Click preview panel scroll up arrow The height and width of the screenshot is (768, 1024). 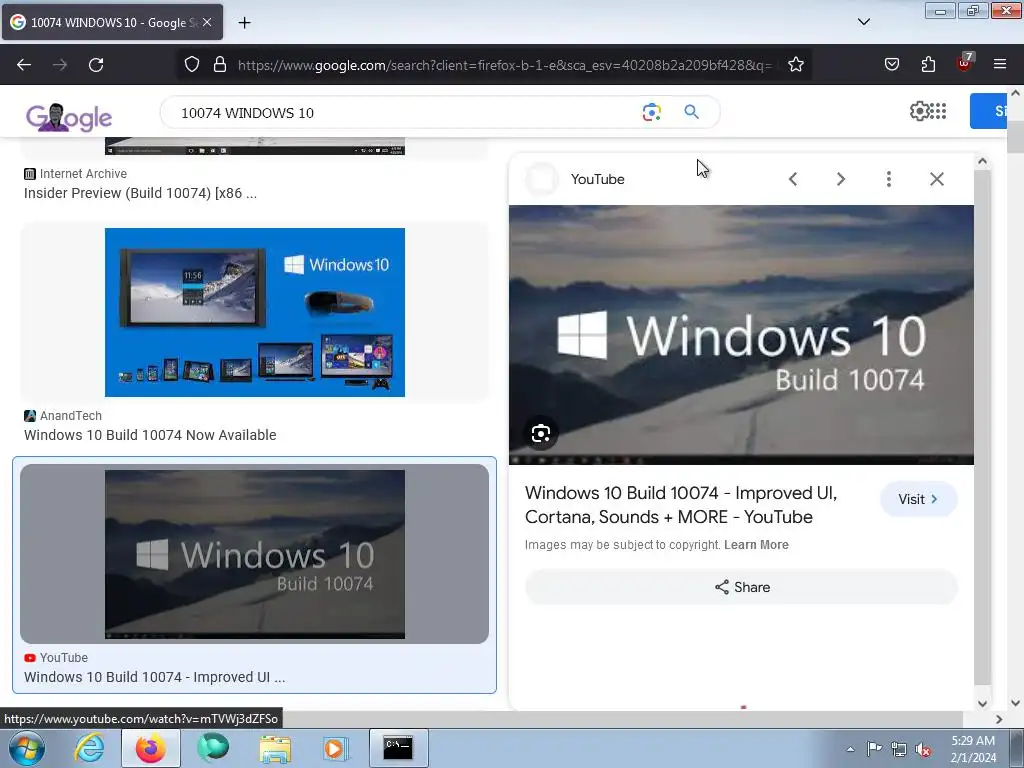coord(982,161)
